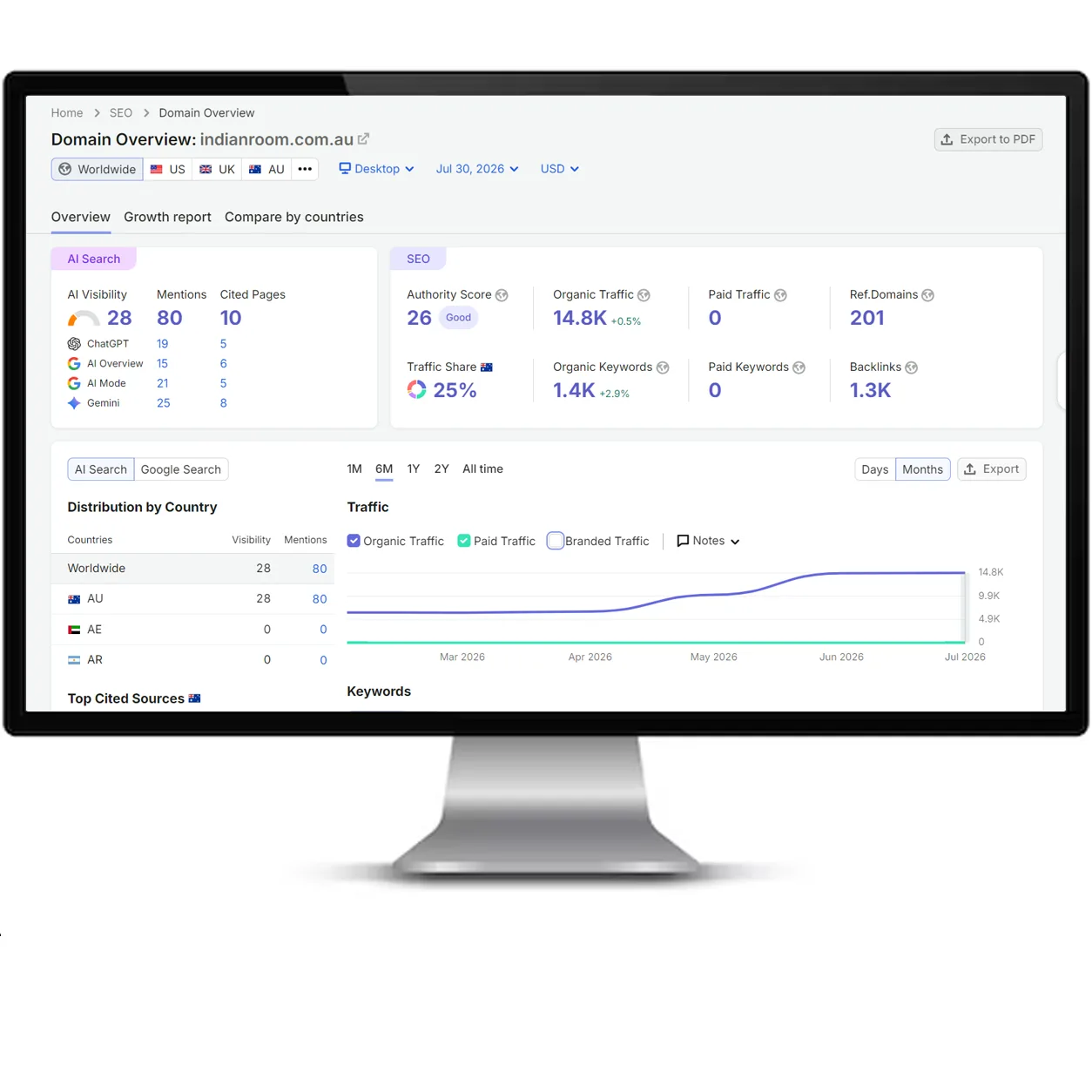Go to SEO breadcrumb
Viewport: 1092px width, 1092px height.
point(121,113)
